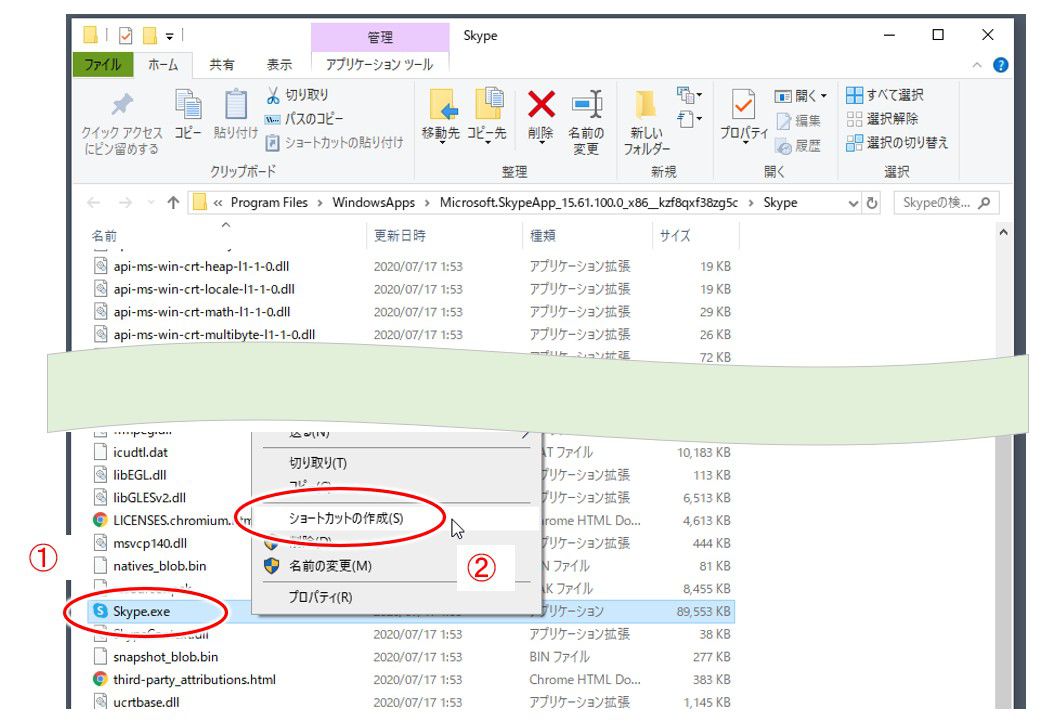Click Invert selection (選択の切り替え)
Image resolution: width=1047 pixels, height=728 pixels.
(x=897, y=142)
